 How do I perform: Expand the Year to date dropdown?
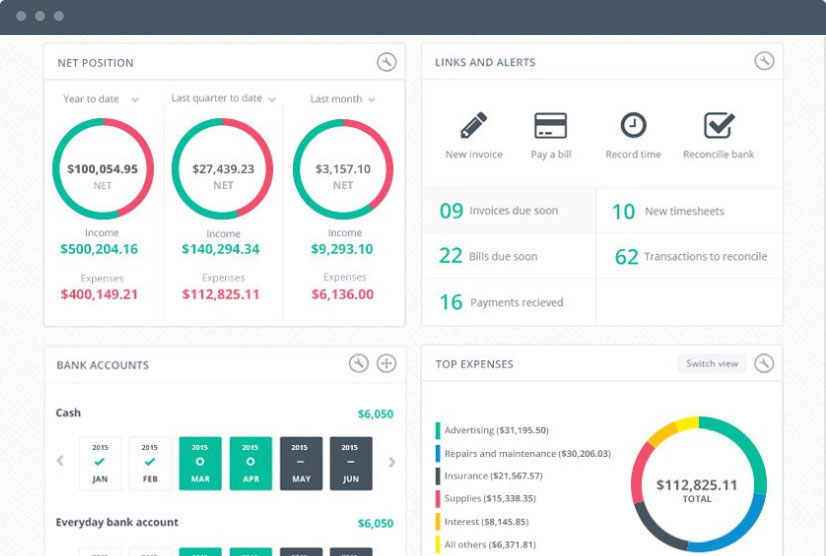click(x=101, y=99)
